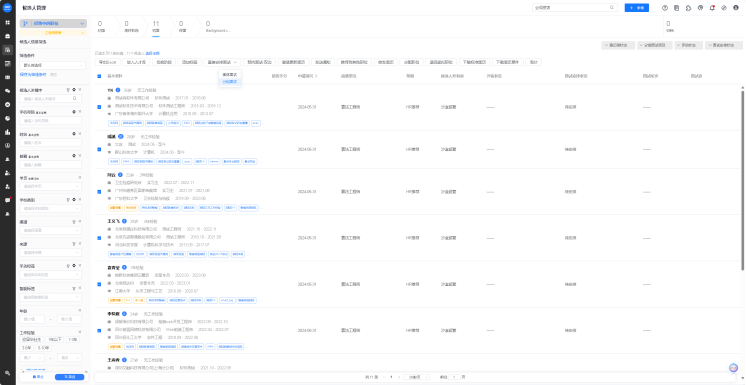Open the notification bell icon
This screenshot has width=746, height=385.
pyautogui.click(x=712, y=8)
